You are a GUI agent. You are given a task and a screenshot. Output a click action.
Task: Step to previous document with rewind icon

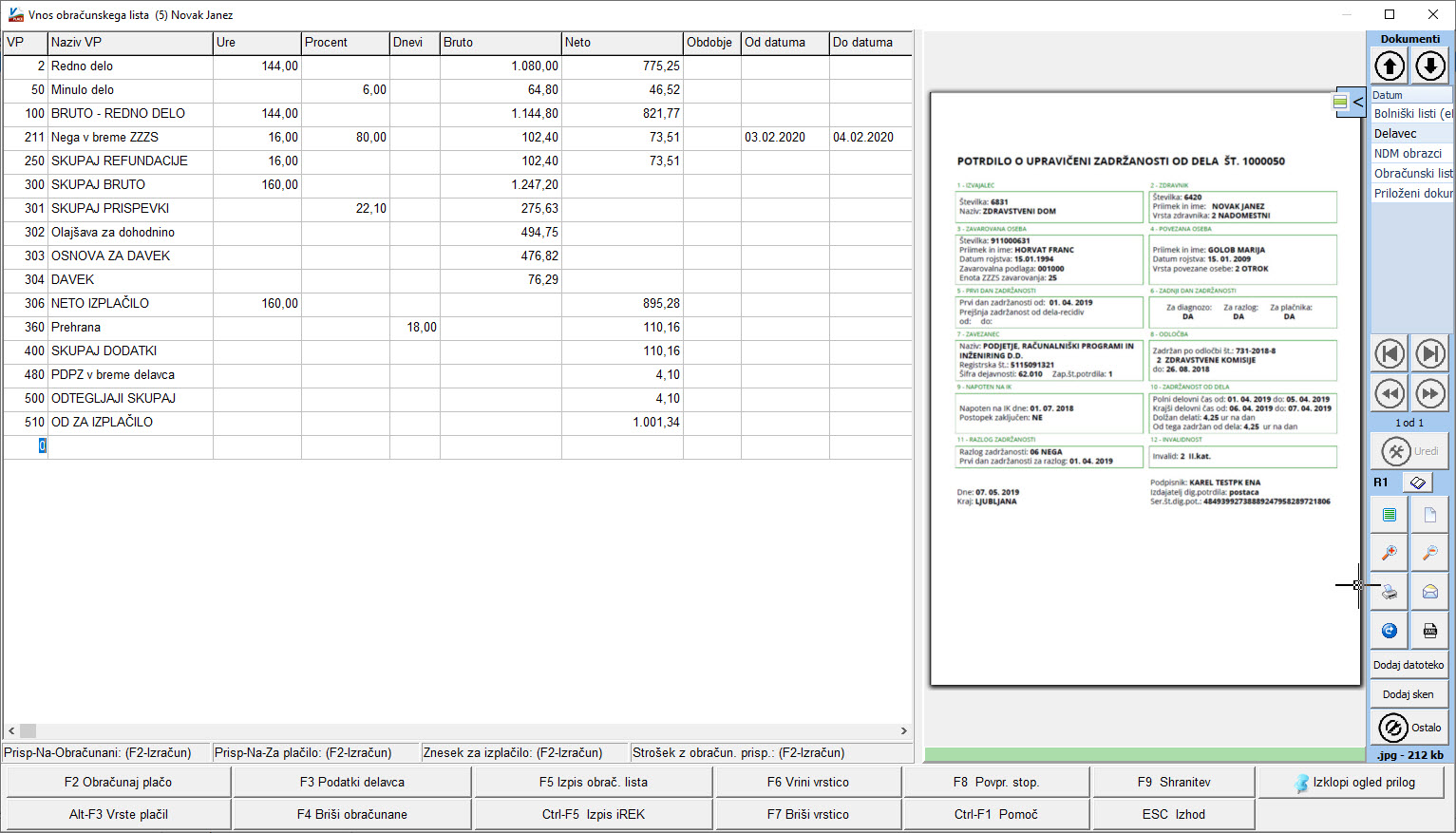click(x=1390, y=393)
